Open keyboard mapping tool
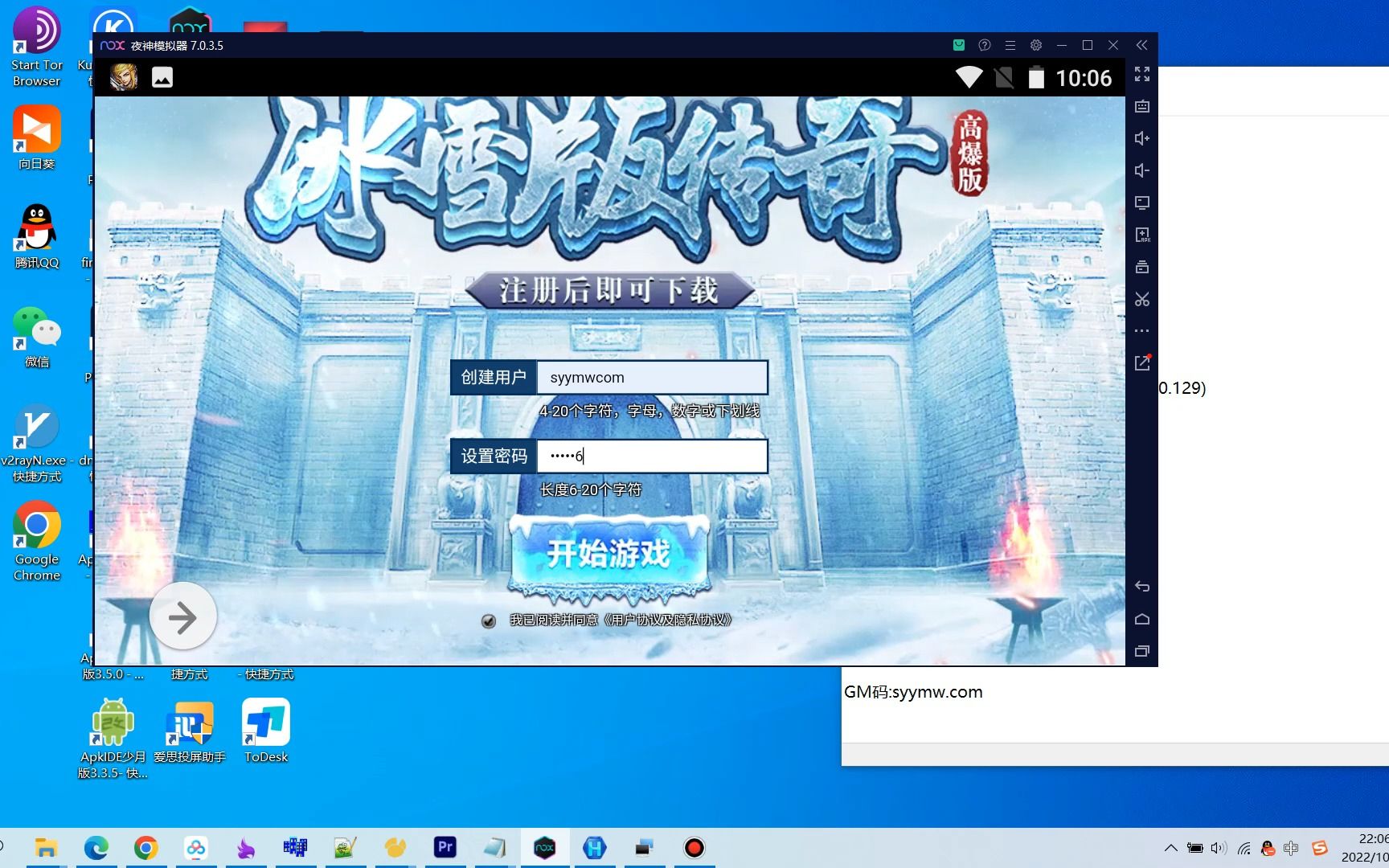Screen dimensions: 1389x868 coord(1141,105)
